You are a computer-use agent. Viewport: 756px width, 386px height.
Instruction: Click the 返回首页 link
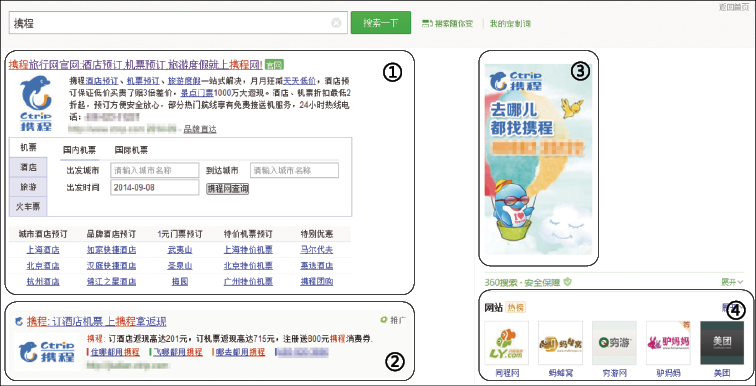733,6
